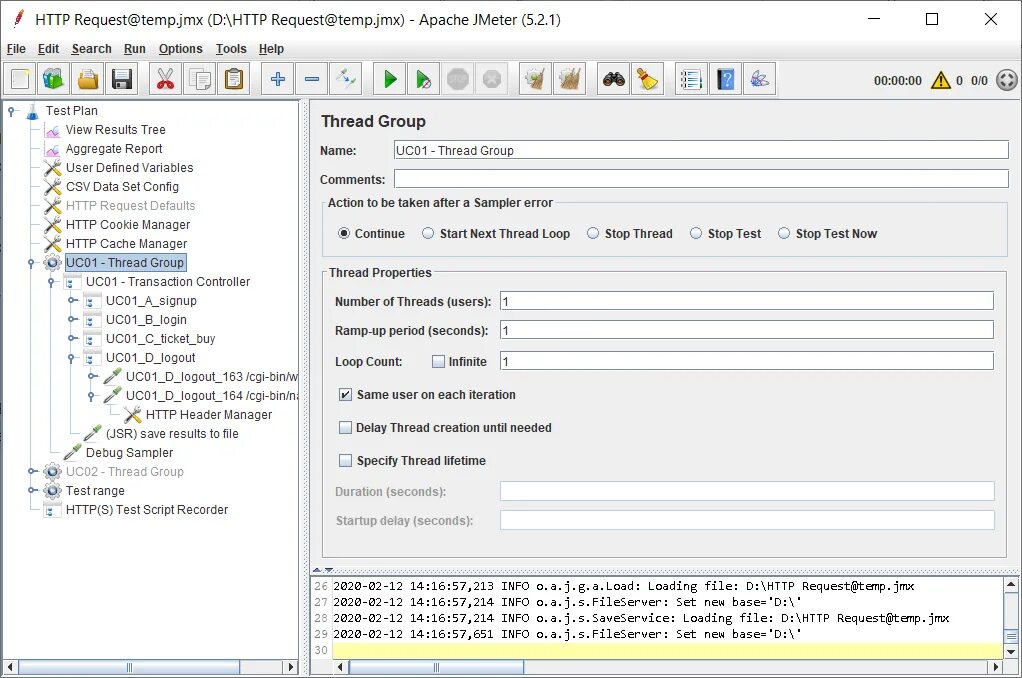The width and height of the screenshot is (1022, 678).
Task: Select the Stop Test radio button
Action: [695, 233]
